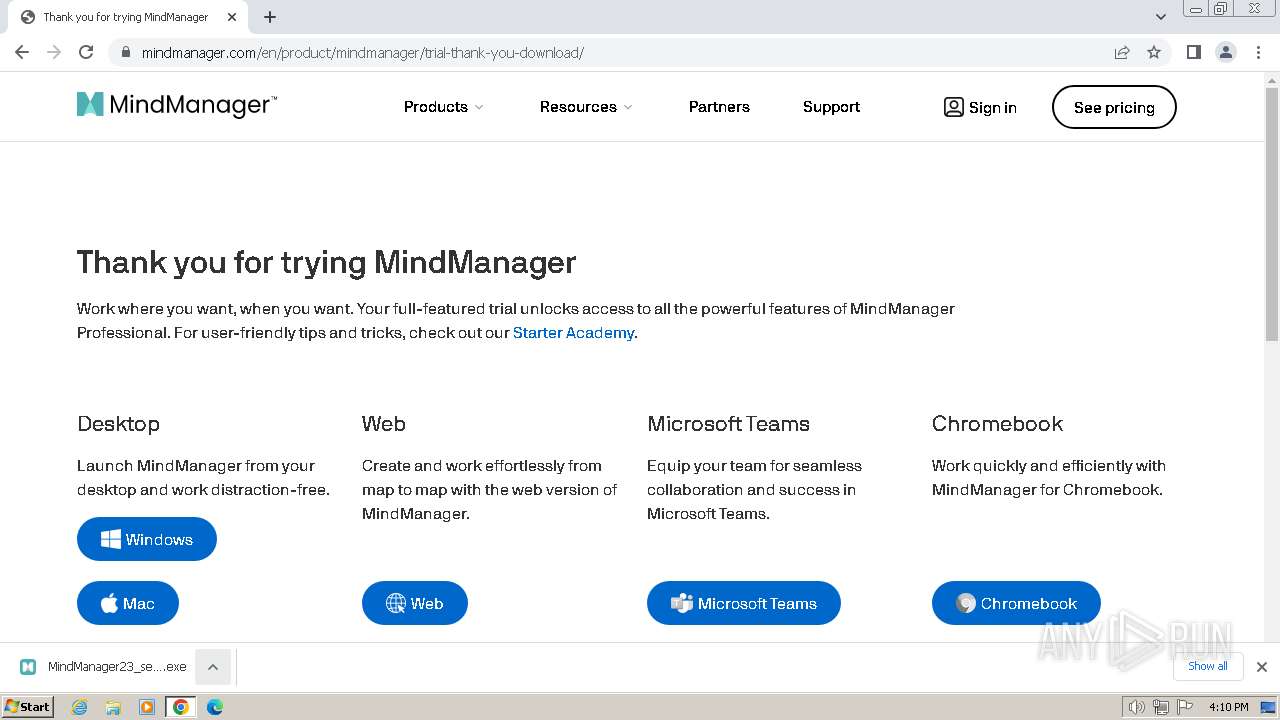The height and width of the screenshot is (720, 1280).
Task: Open Chrome's three-dot menu
Action: (x=1258, y=52)
